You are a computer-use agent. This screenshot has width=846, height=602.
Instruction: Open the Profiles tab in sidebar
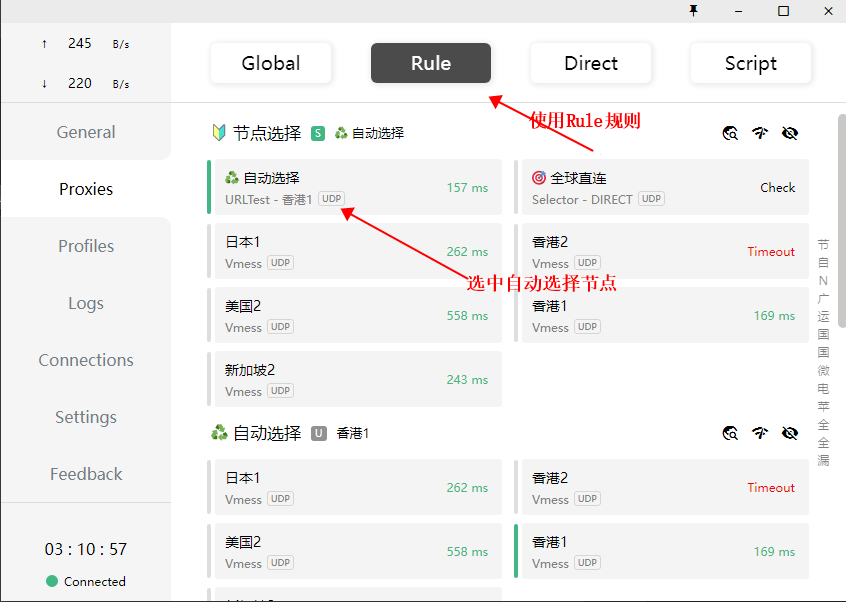[86, 246]
